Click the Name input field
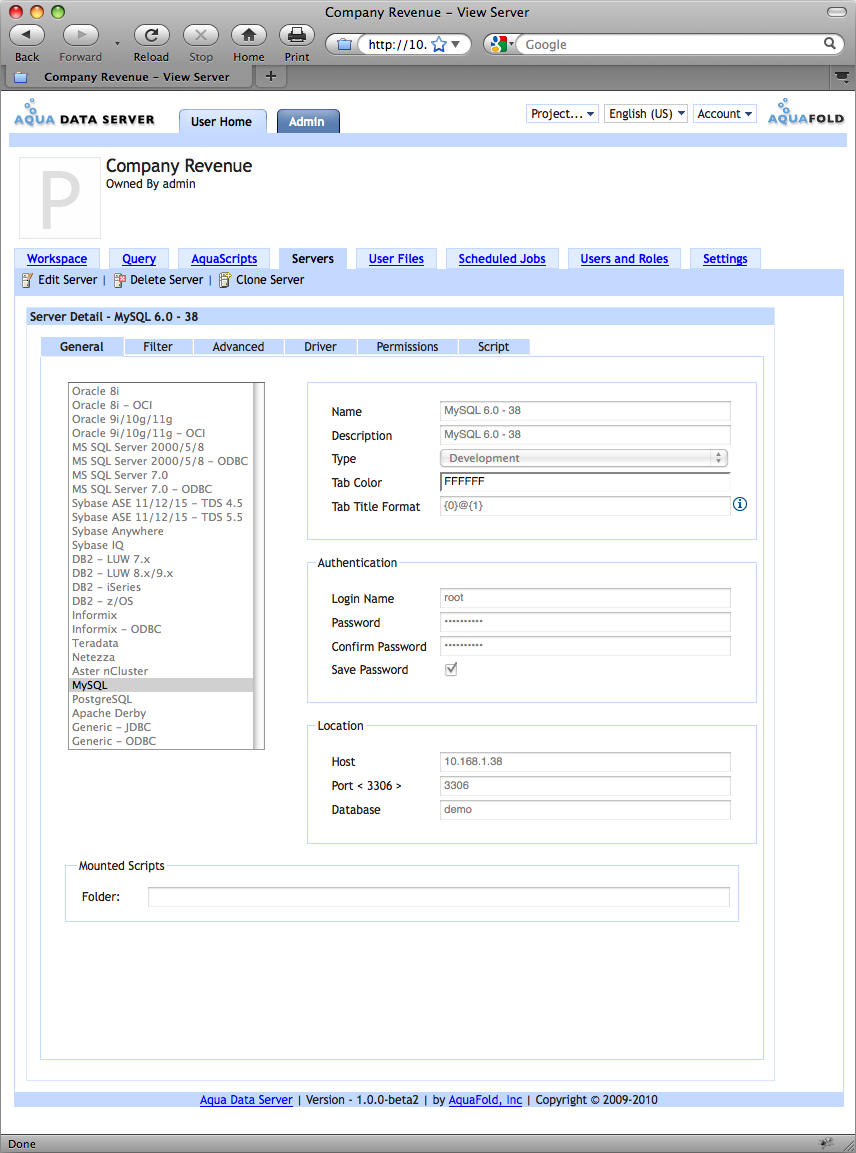856x1153 pixels. point(585,410)
